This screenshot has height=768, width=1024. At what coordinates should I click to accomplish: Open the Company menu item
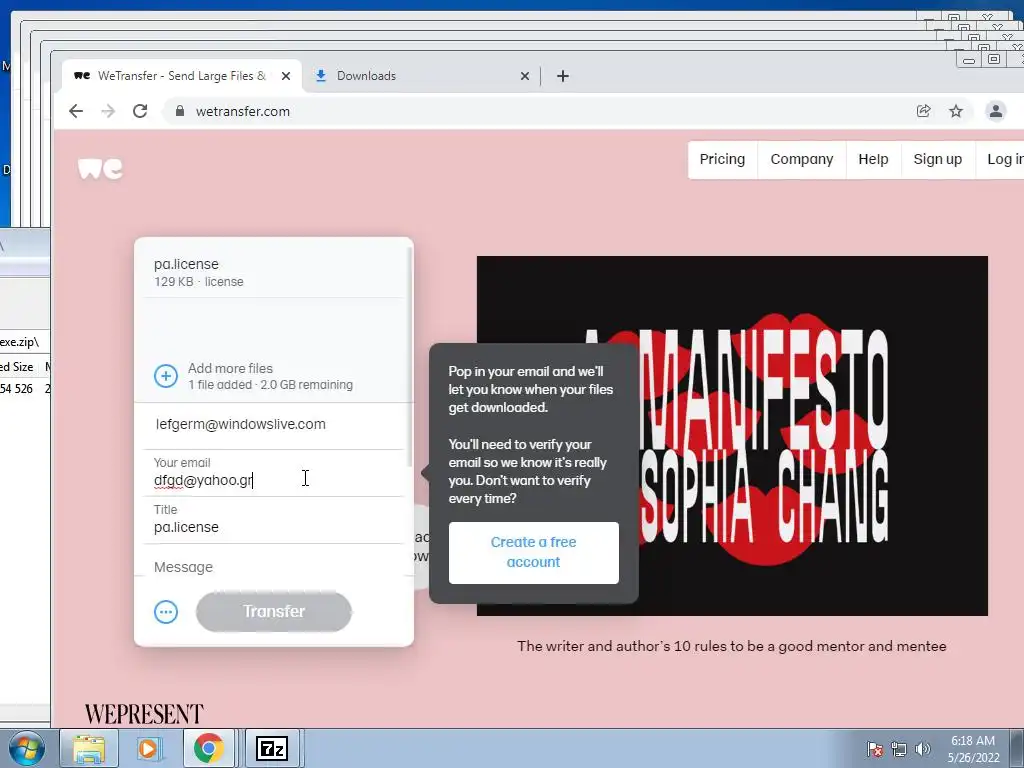802,159
